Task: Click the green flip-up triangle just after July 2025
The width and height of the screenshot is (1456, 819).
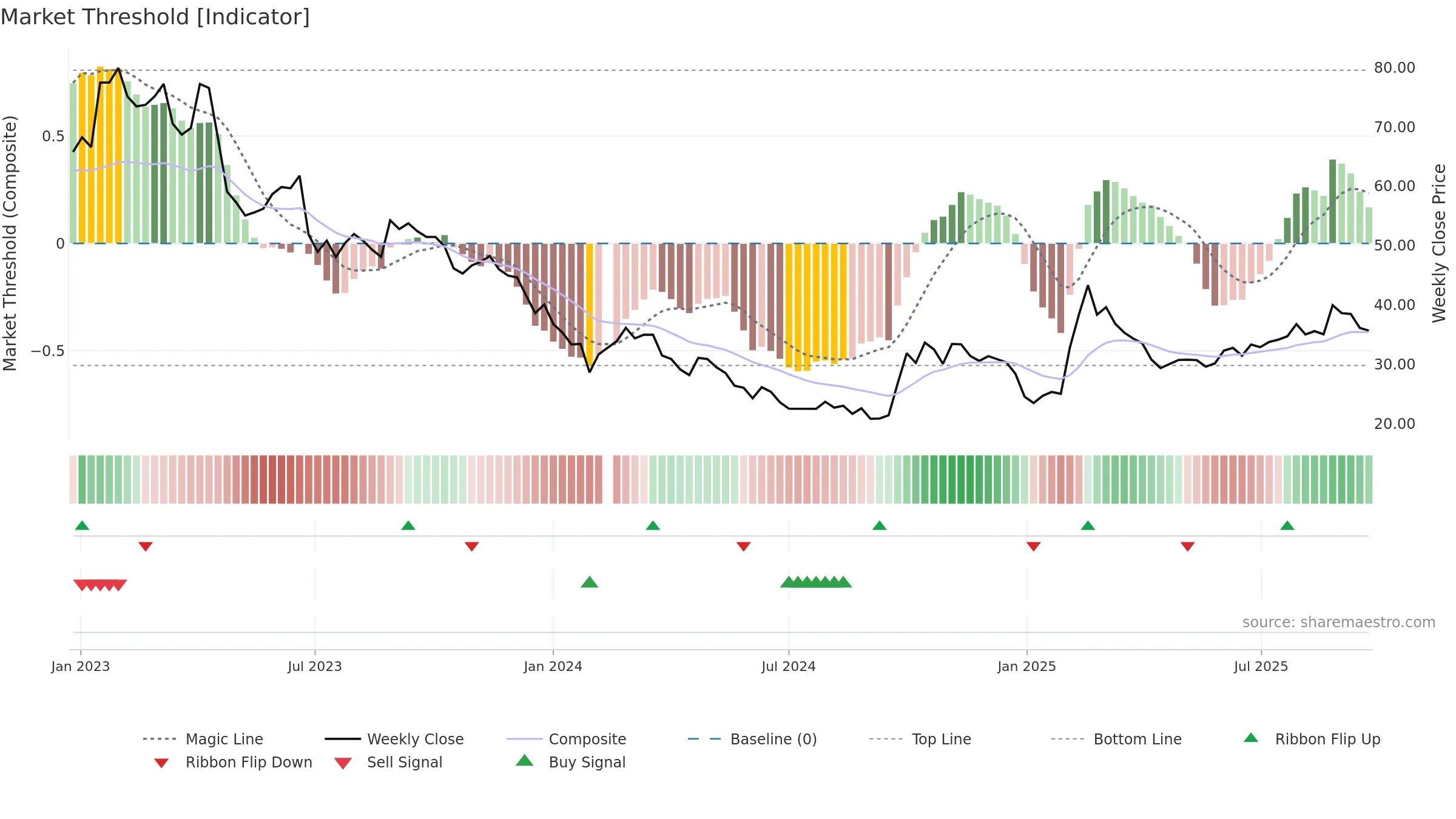Action: tap(1287, 525)
